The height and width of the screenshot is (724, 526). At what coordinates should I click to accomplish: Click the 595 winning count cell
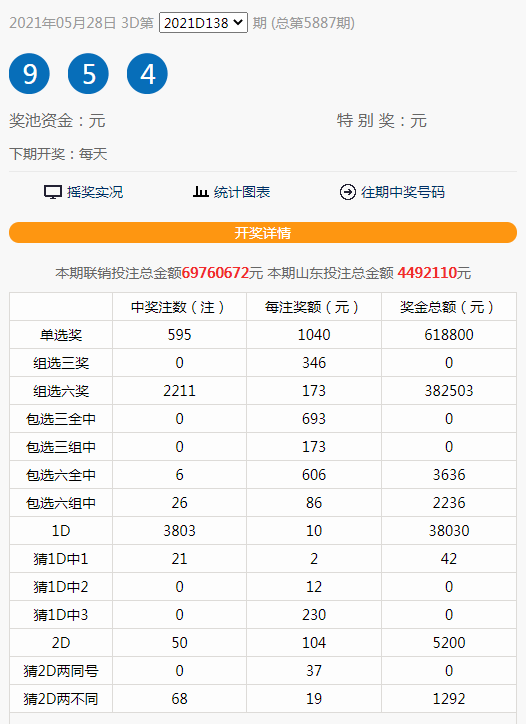pyautogui.click(x=179, y=335)
